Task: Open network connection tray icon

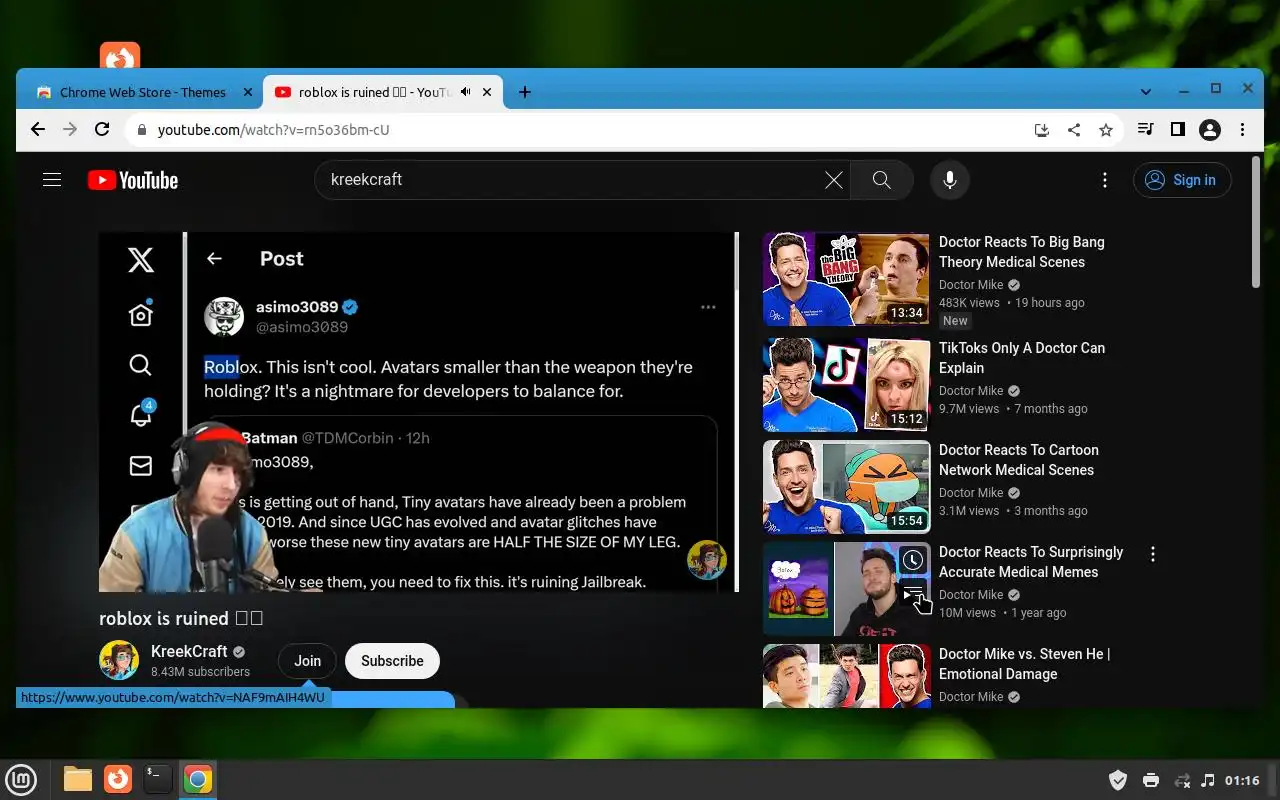Action: point(1181,780)
